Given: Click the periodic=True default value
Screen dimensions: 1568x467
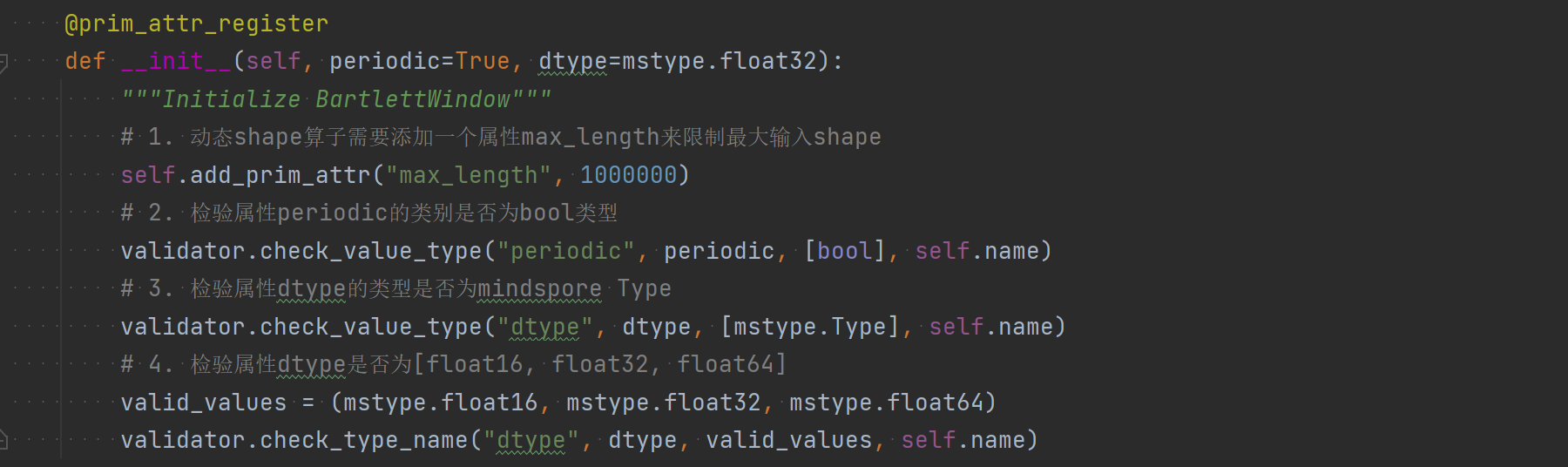Looking at the screenshot, I should tap(482, 61).
